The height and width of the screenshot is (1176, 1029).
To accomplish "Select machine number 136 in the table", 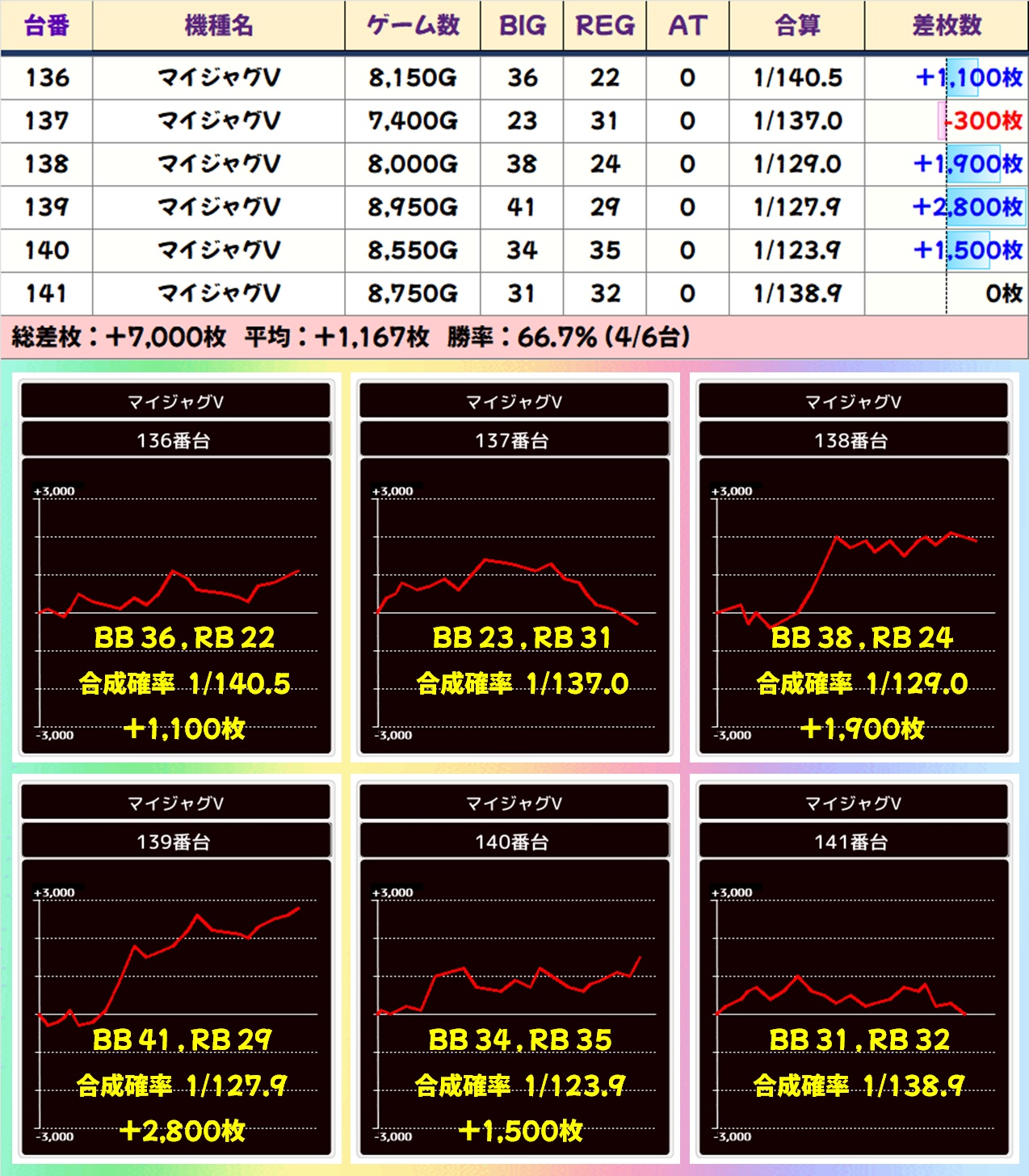I will [x=47, y=78].
